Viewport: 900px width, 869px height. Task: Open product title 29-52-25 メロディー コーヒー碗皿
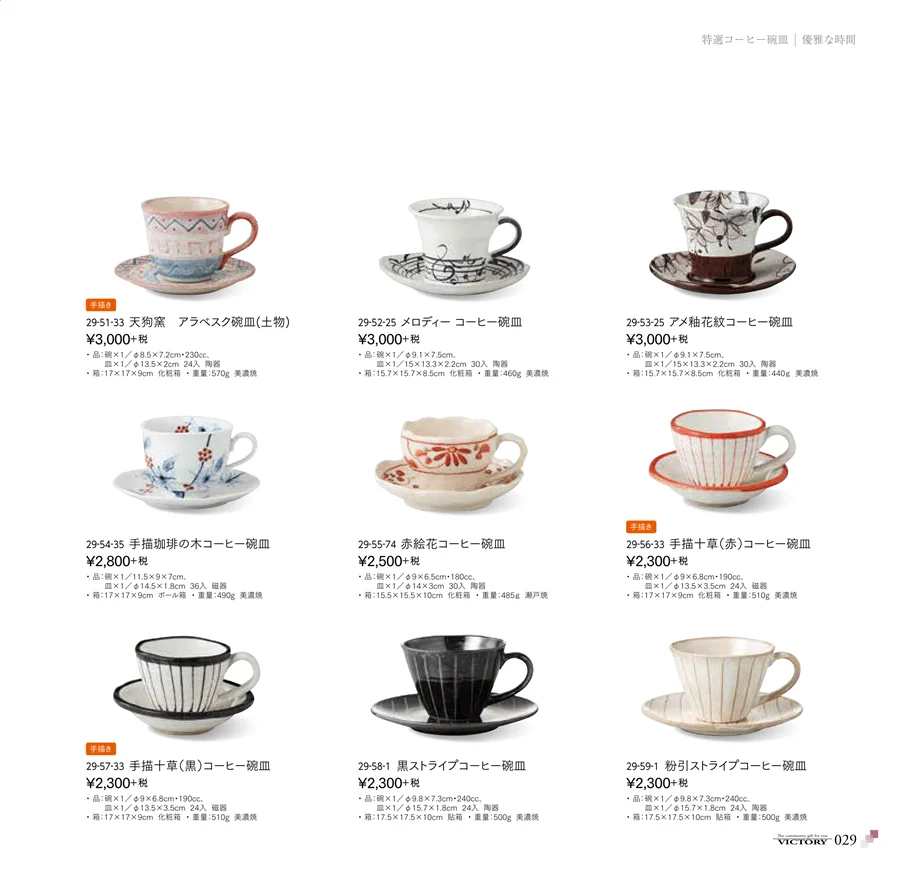pyautogui.click(x=440, y=322)
